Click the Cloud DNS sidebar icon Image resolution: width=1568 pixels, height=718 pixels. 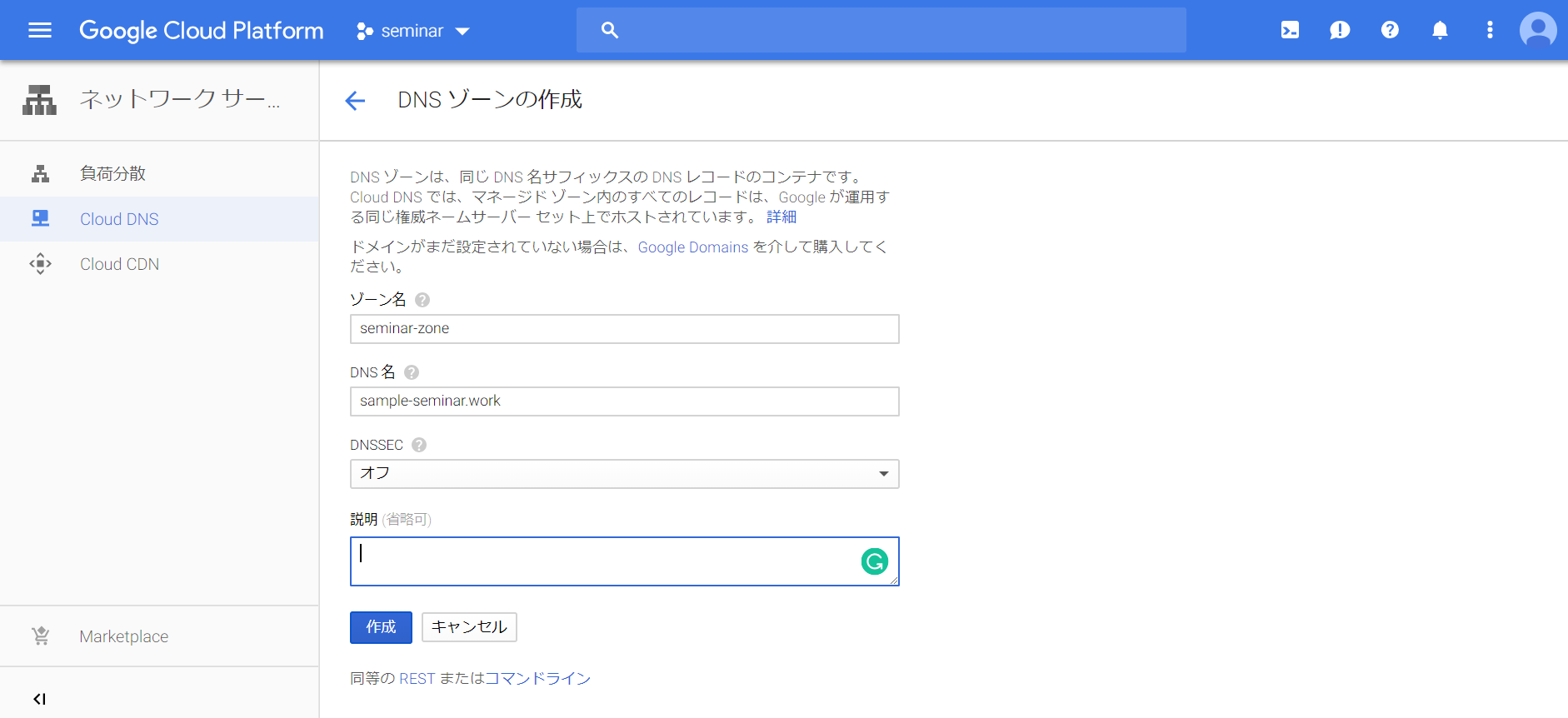tap(40, 219)
